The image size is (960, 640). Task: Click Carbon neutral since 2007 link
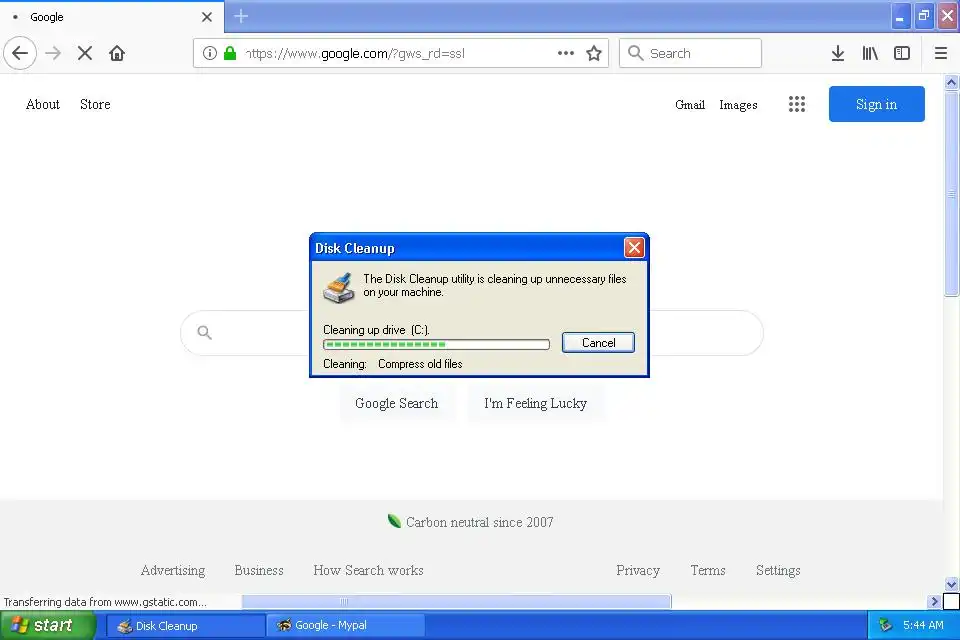click(479, 522)
